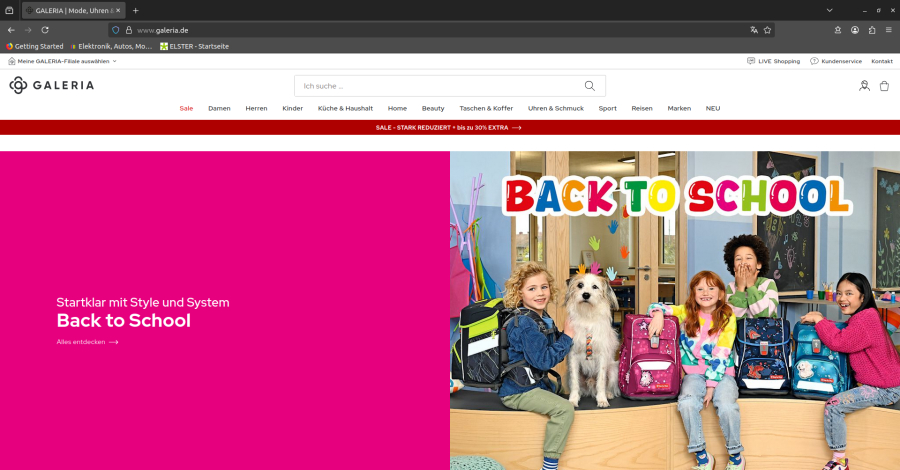Click the tracking protection shield icon

point(116,30)
